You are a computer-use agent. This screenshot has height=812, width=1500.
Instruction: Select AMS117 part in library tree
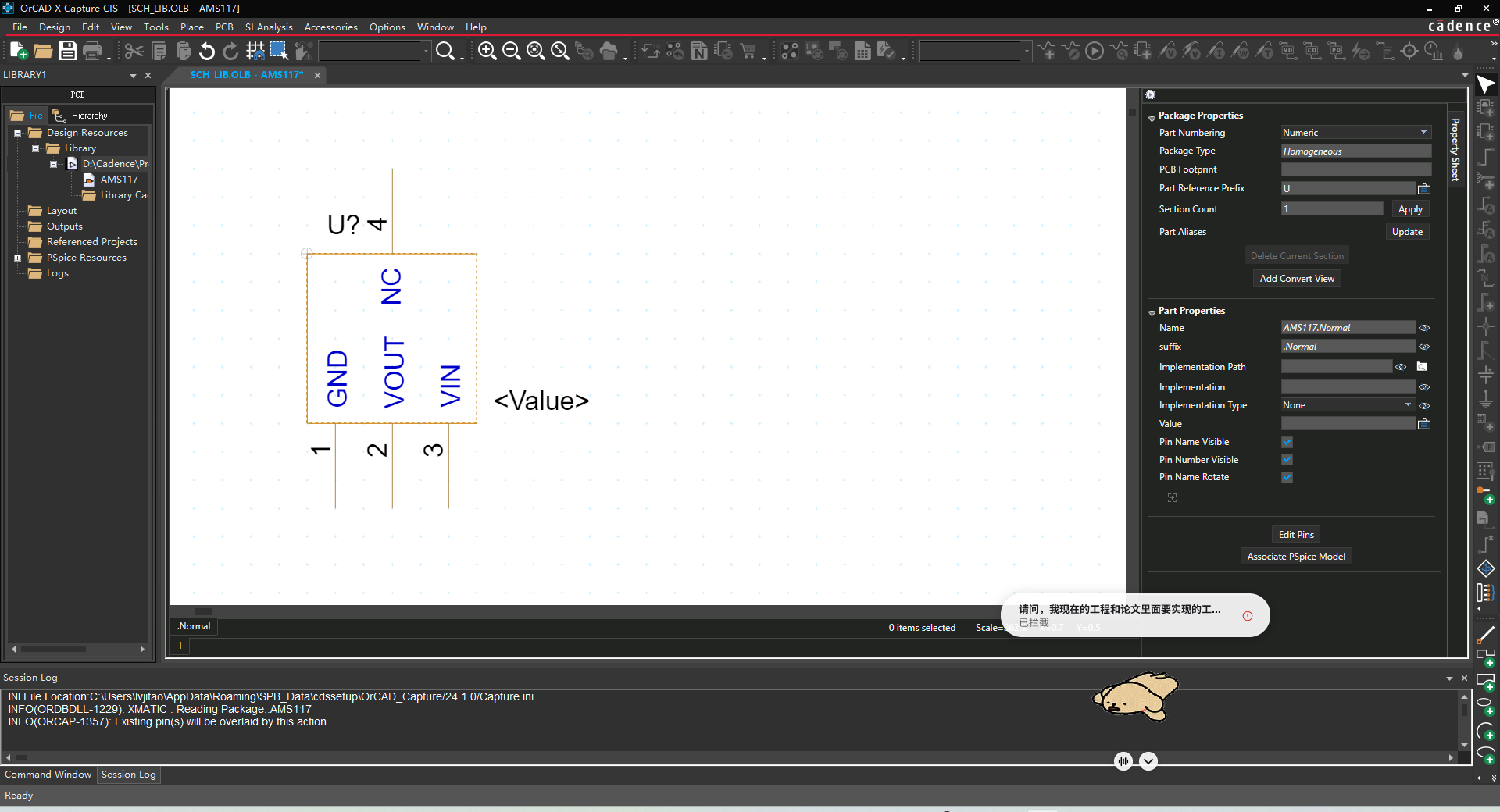click(x=119, y=180)
